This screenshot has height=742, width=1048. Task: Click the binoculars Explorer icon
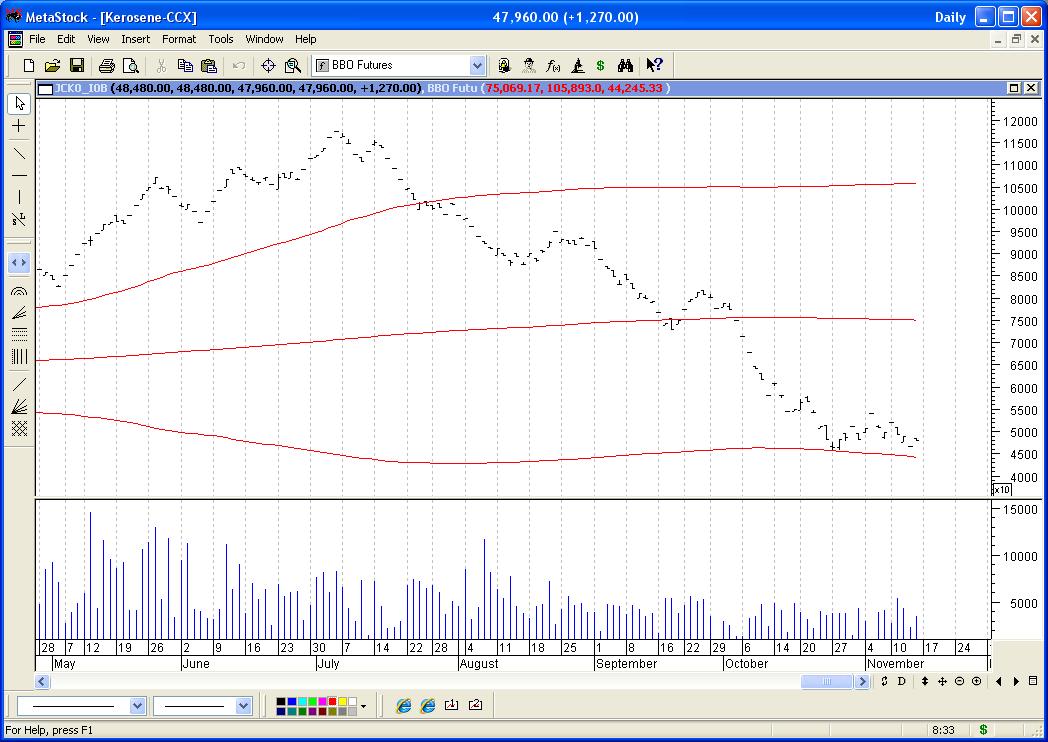(x=625, y=66)
